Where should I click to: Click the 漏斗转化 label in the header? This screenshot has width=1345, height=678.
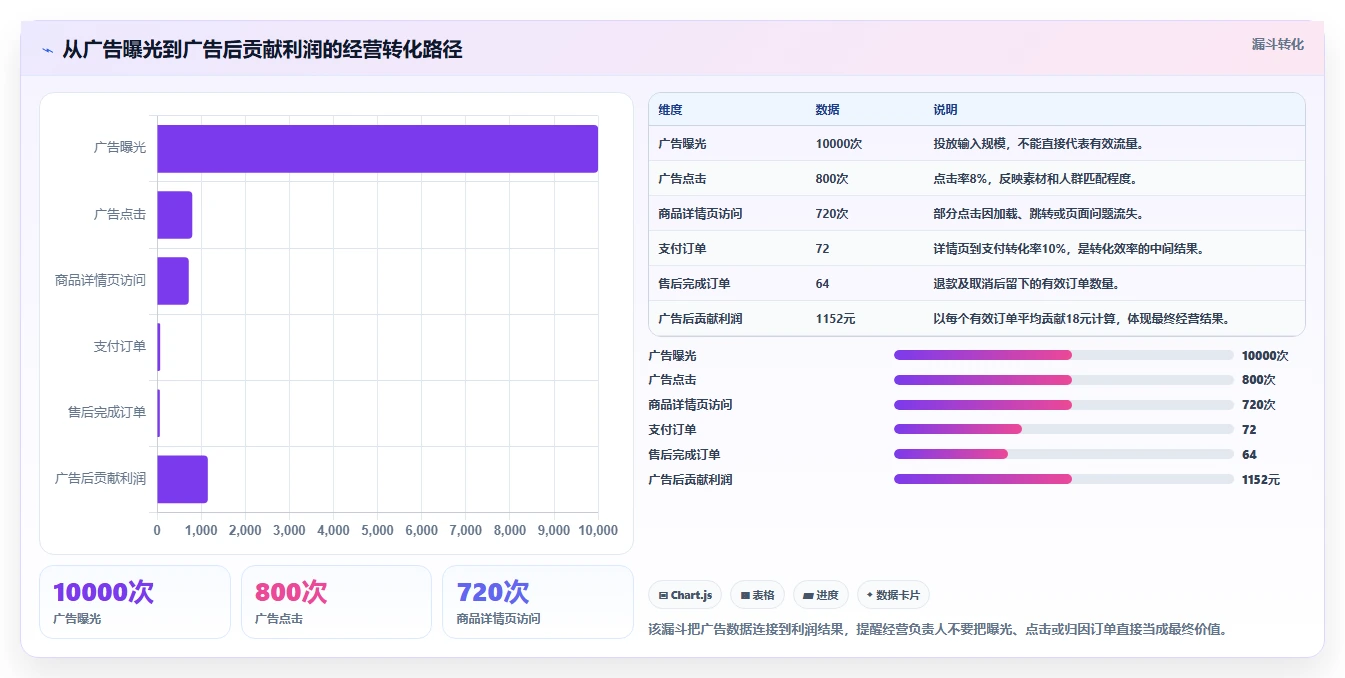pyautogui.click(x=1277, y=44)
